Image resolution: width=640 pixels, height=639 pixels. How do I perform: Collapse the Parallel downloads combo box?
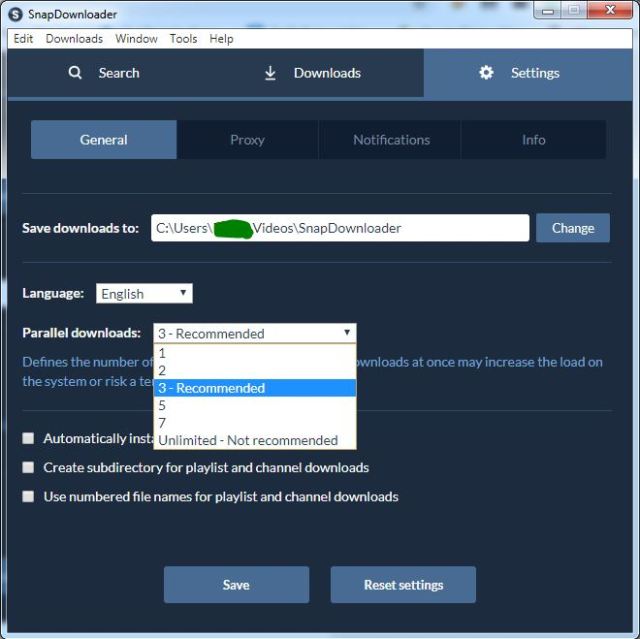coord(255,333)
